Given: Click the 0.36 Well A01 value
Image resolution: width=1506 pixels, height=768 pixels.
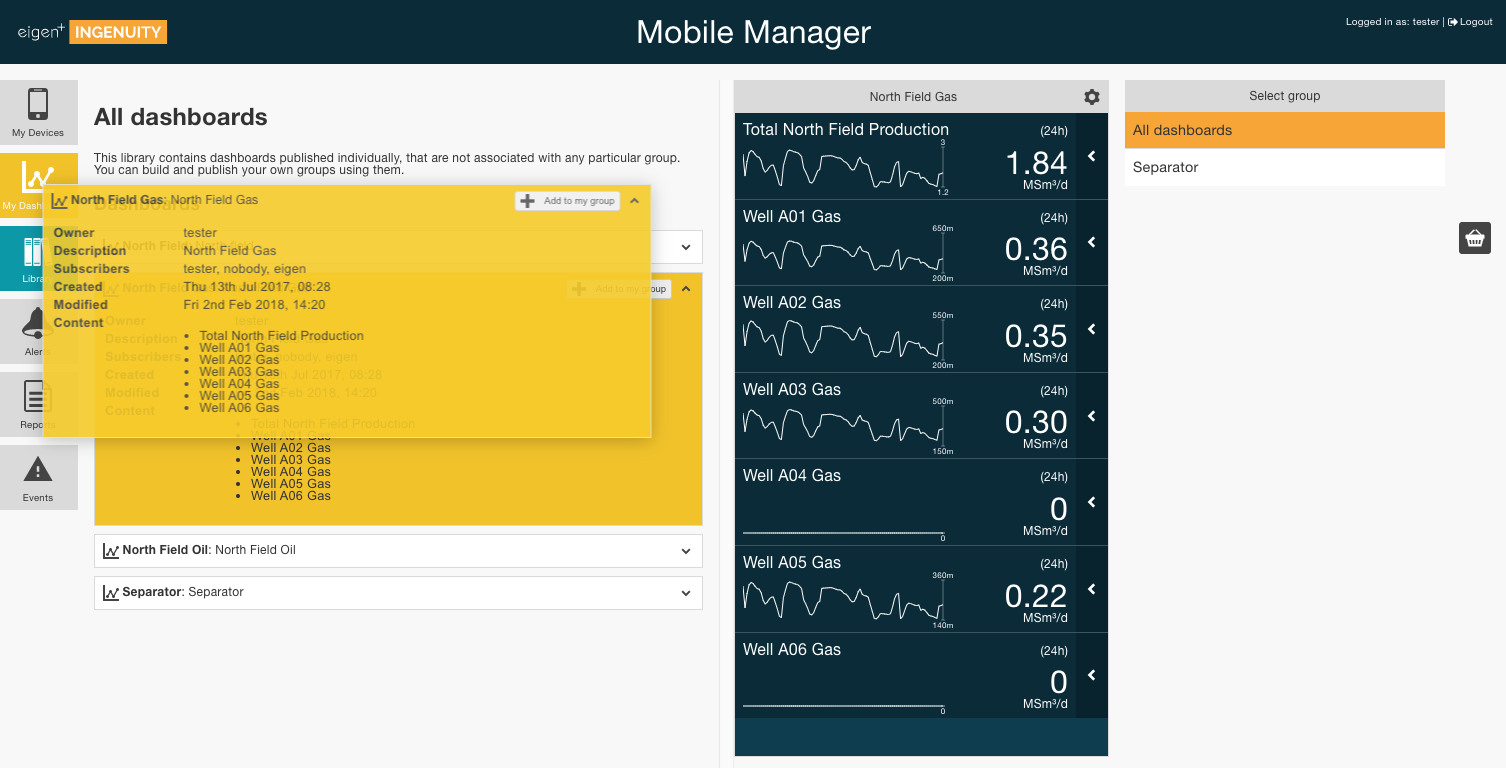Looking at the screenshot, I should coord(1036,249).
